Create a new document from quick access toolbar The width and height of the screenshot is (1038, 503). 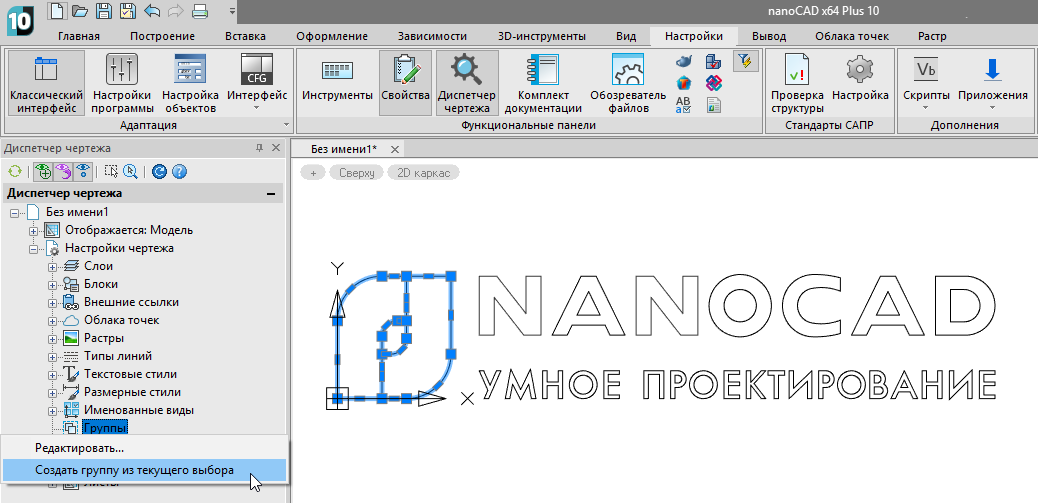(58, 11)
